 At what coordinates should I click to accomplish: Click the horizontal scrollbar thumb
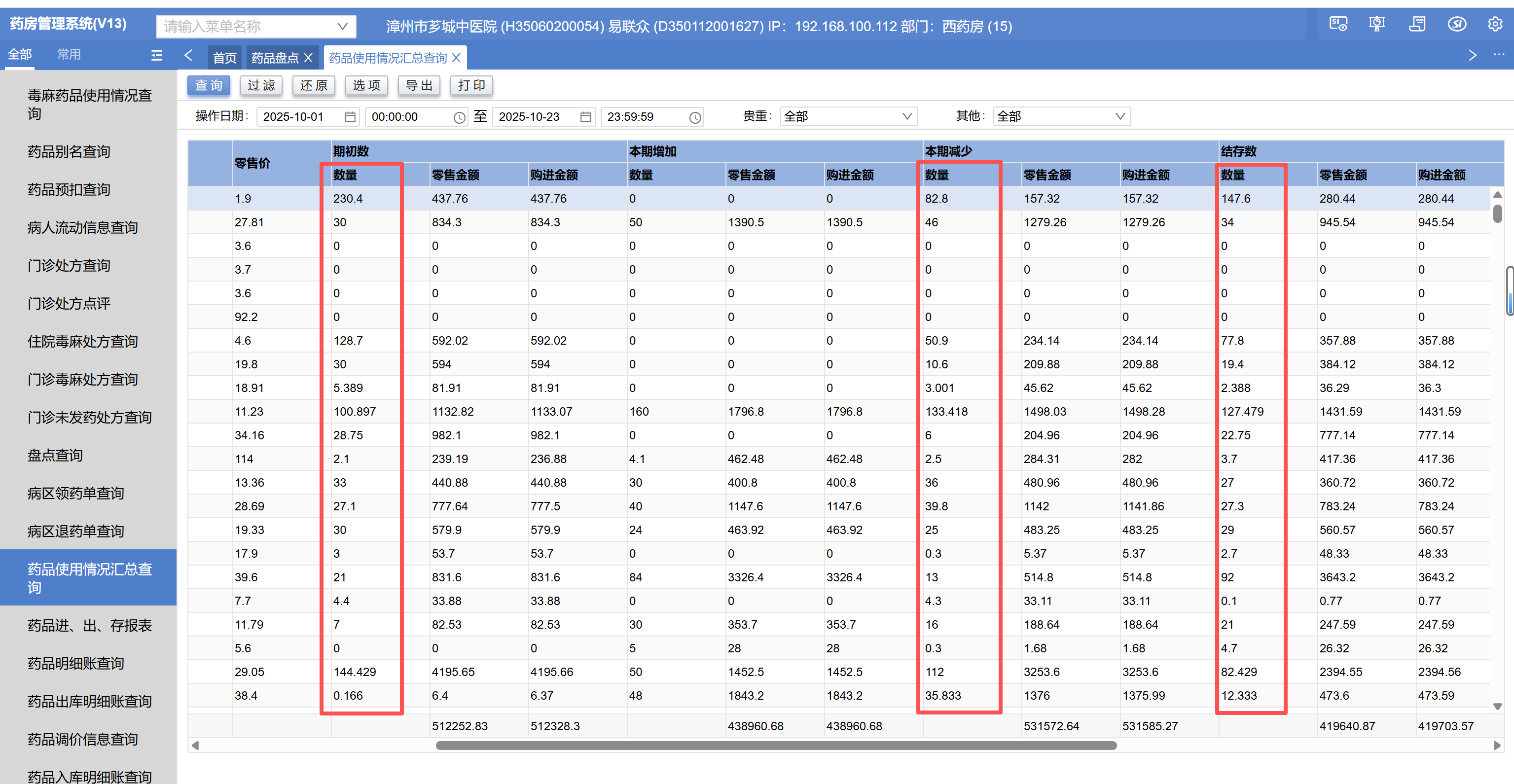pyautogui.click(x=775, y=745)
